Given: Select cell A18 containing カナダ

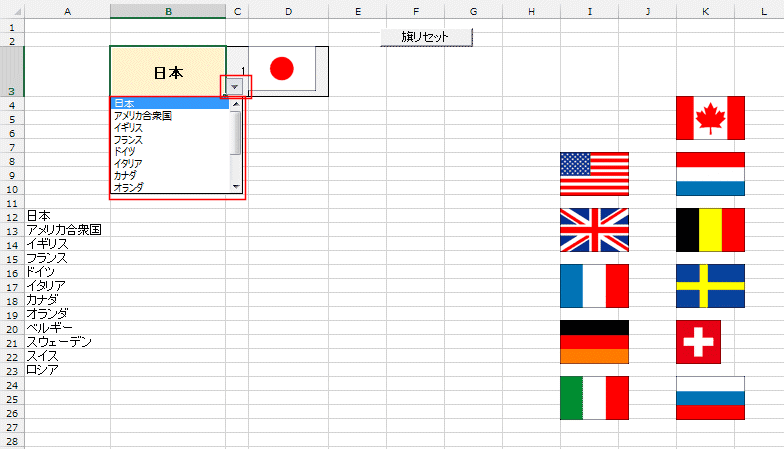Looking at the screenshot, I should (68, 300).
